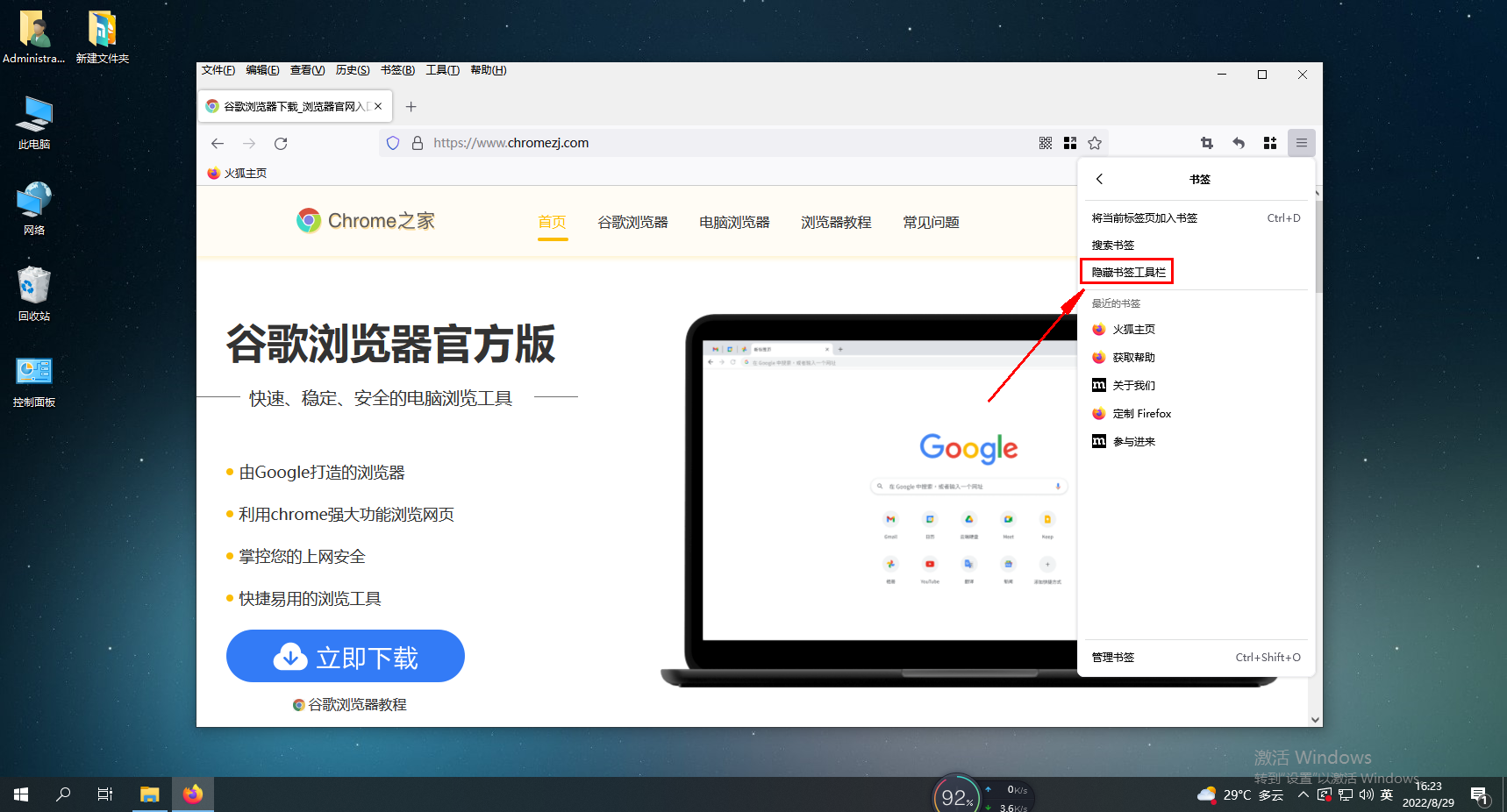The height and width of the screenshot is (812, 1507).
Task: Open the extensions grid icon in toolbar
Action: click(1270, 143)
